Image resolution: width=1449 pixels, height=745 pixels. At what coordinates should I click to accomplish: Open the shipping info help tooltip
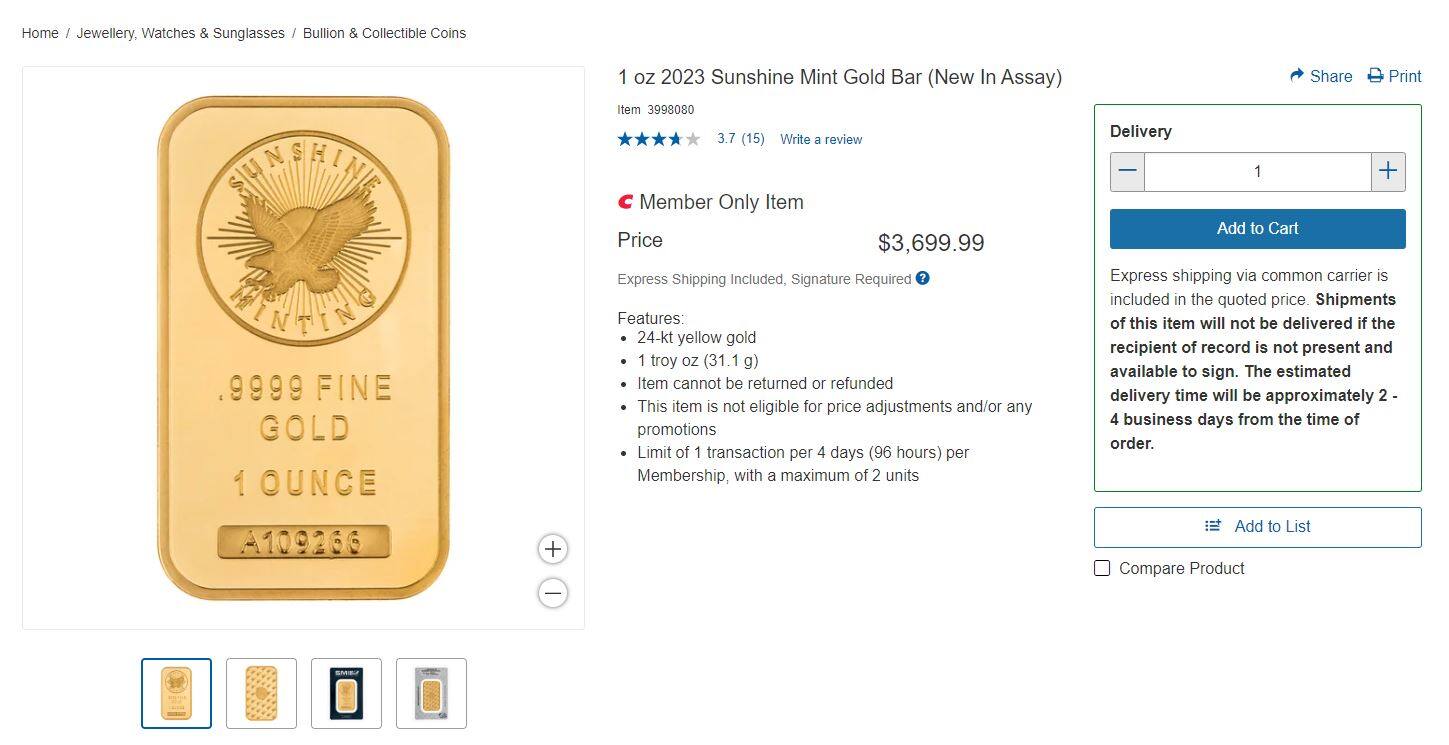921,278
